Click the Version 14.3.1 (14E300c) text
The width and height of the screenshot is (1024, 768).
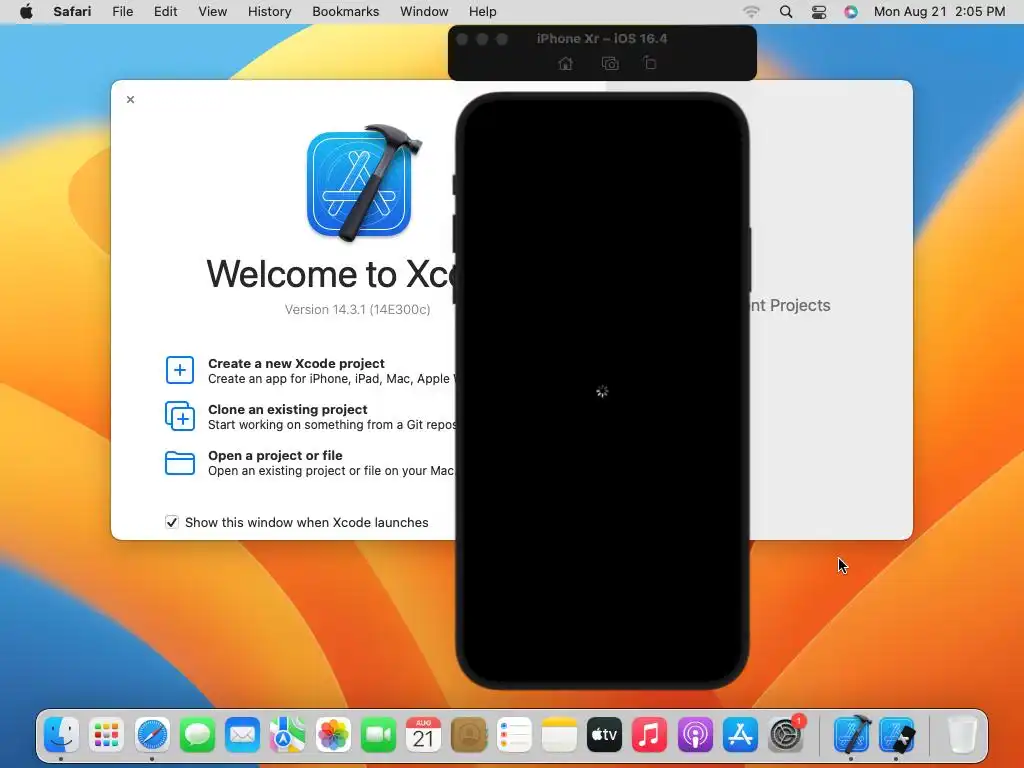357,310
